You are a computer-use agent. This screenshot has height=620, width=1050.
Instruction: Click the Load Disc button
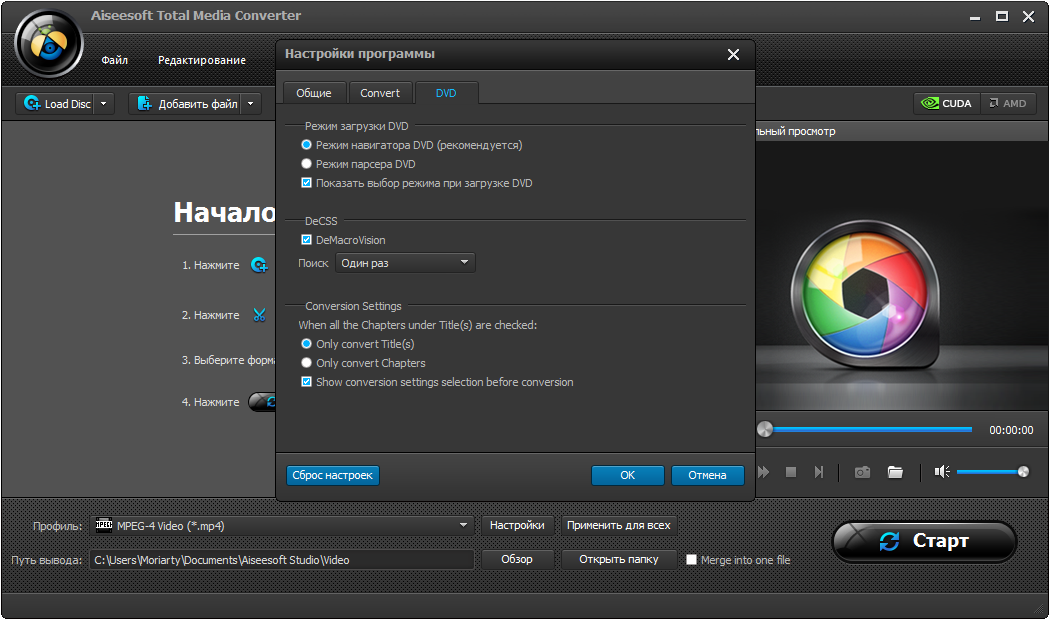click(x=57, y=103)
